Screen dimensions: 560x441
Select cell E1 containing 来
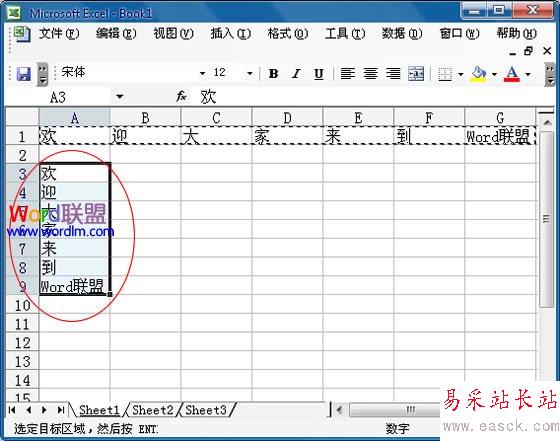(358, 136)
